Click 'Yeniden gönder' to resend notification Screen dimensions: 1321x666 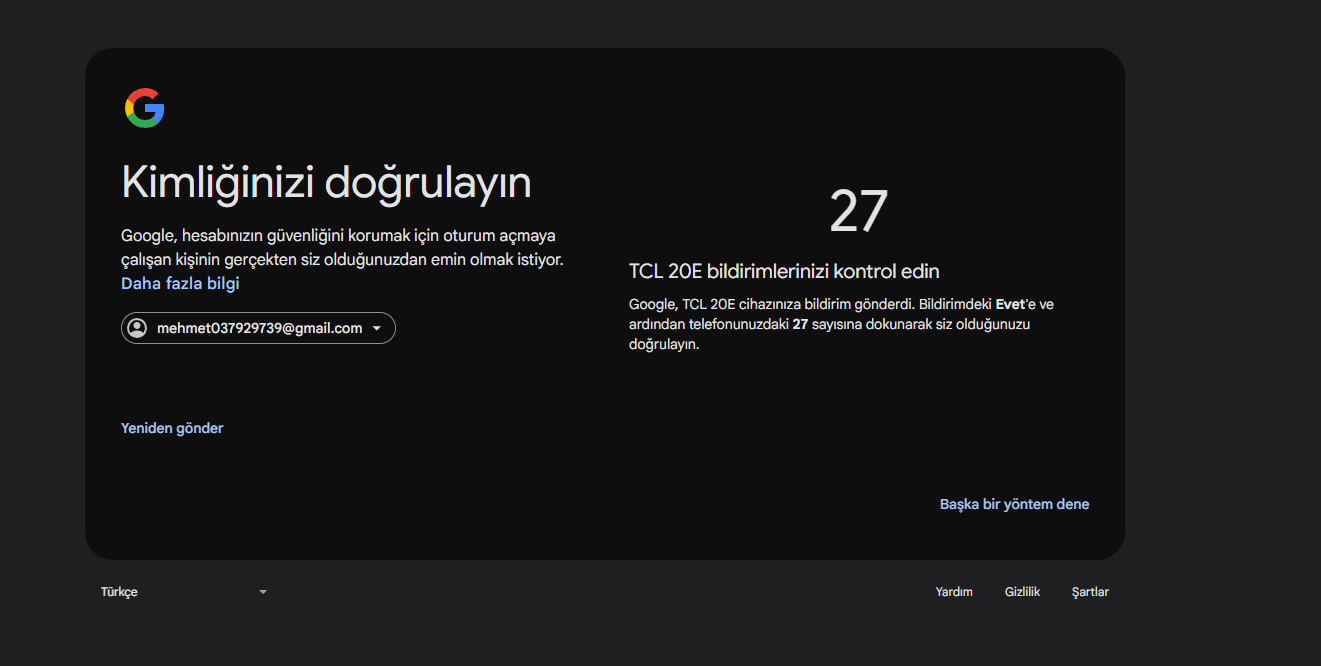click(172, 428)
